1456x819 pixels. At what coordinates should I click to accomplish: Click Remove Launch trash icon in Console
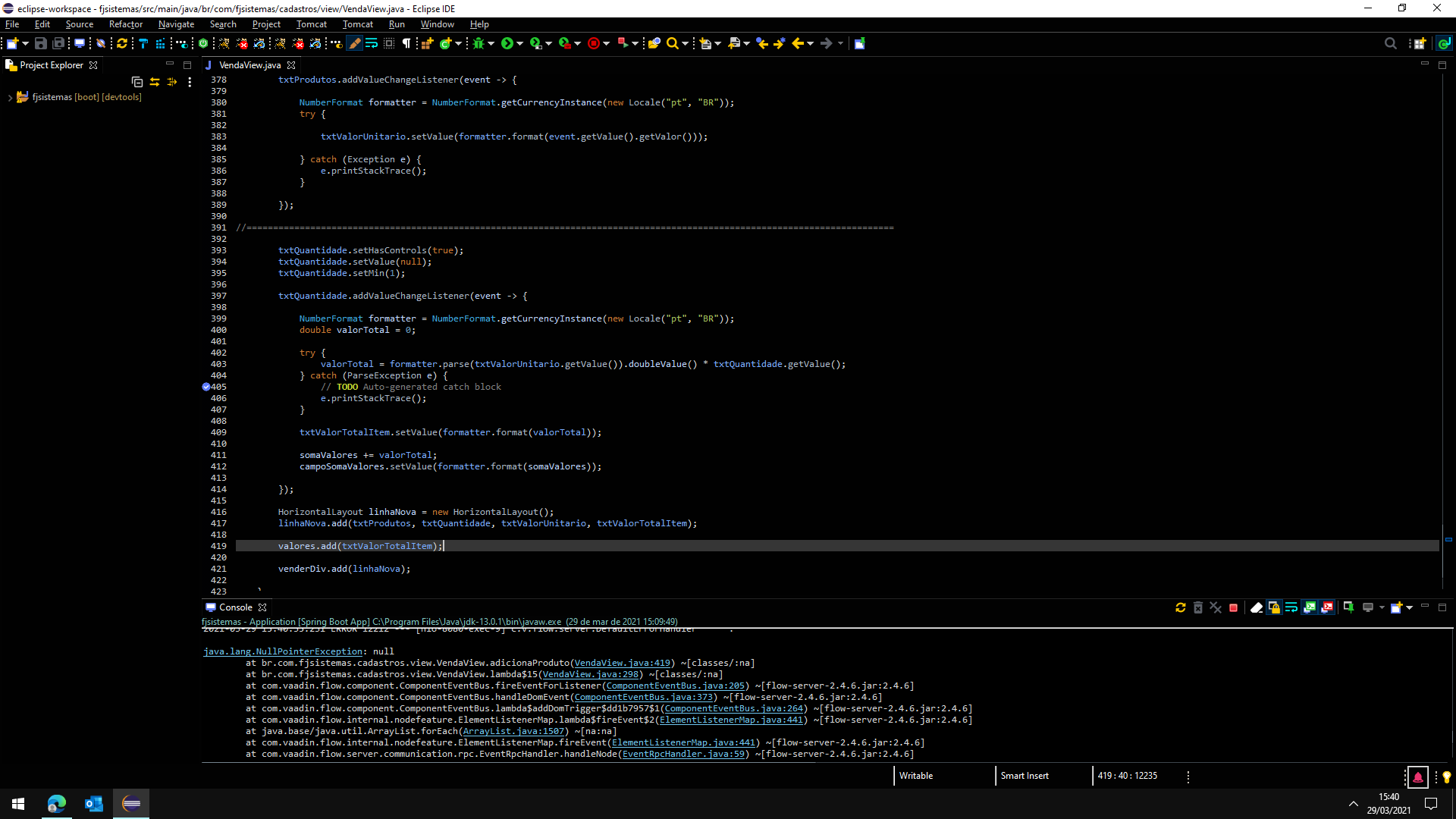point(1198,607)
